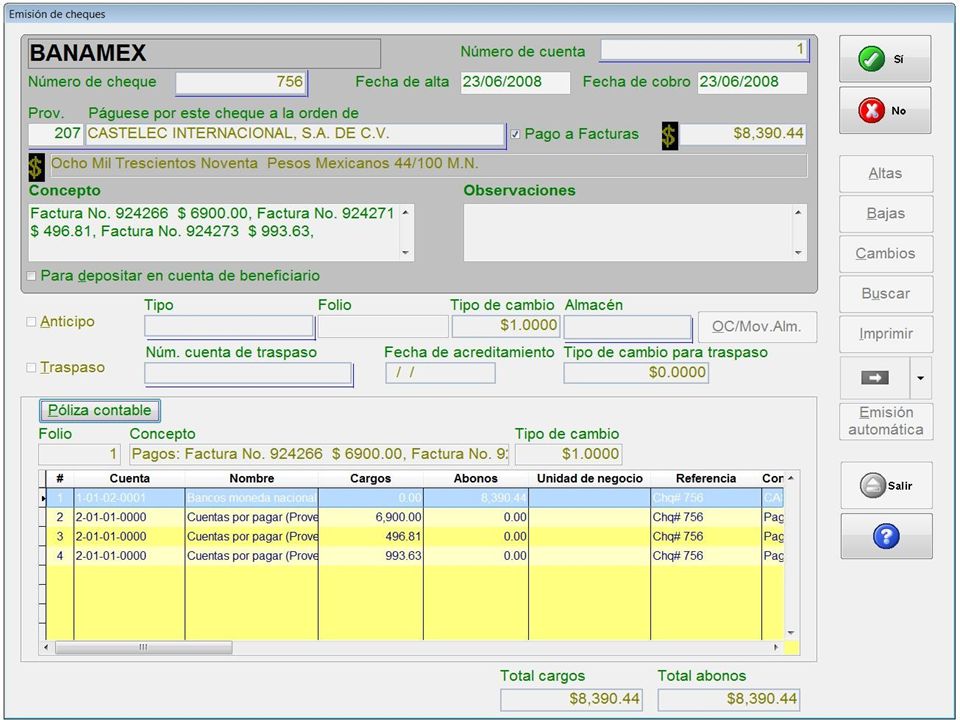Confirm with the green Sí checkmark button

885,59
